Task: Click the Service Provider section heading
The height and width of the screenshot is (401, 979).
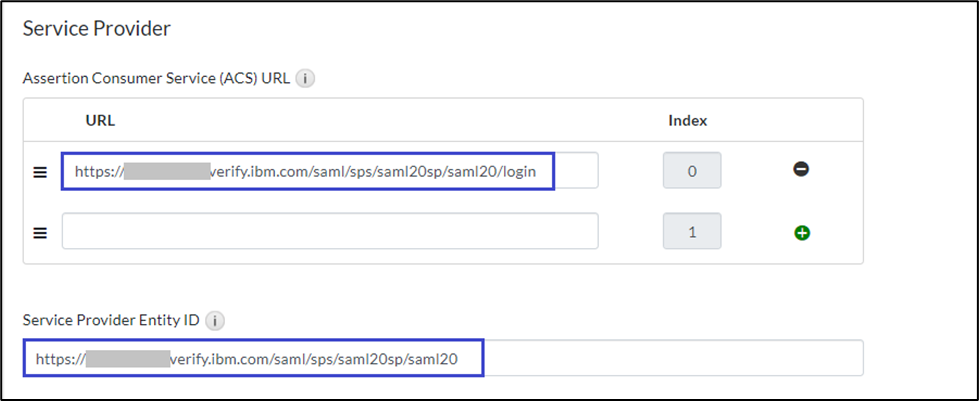Action: tap(96, 28)
